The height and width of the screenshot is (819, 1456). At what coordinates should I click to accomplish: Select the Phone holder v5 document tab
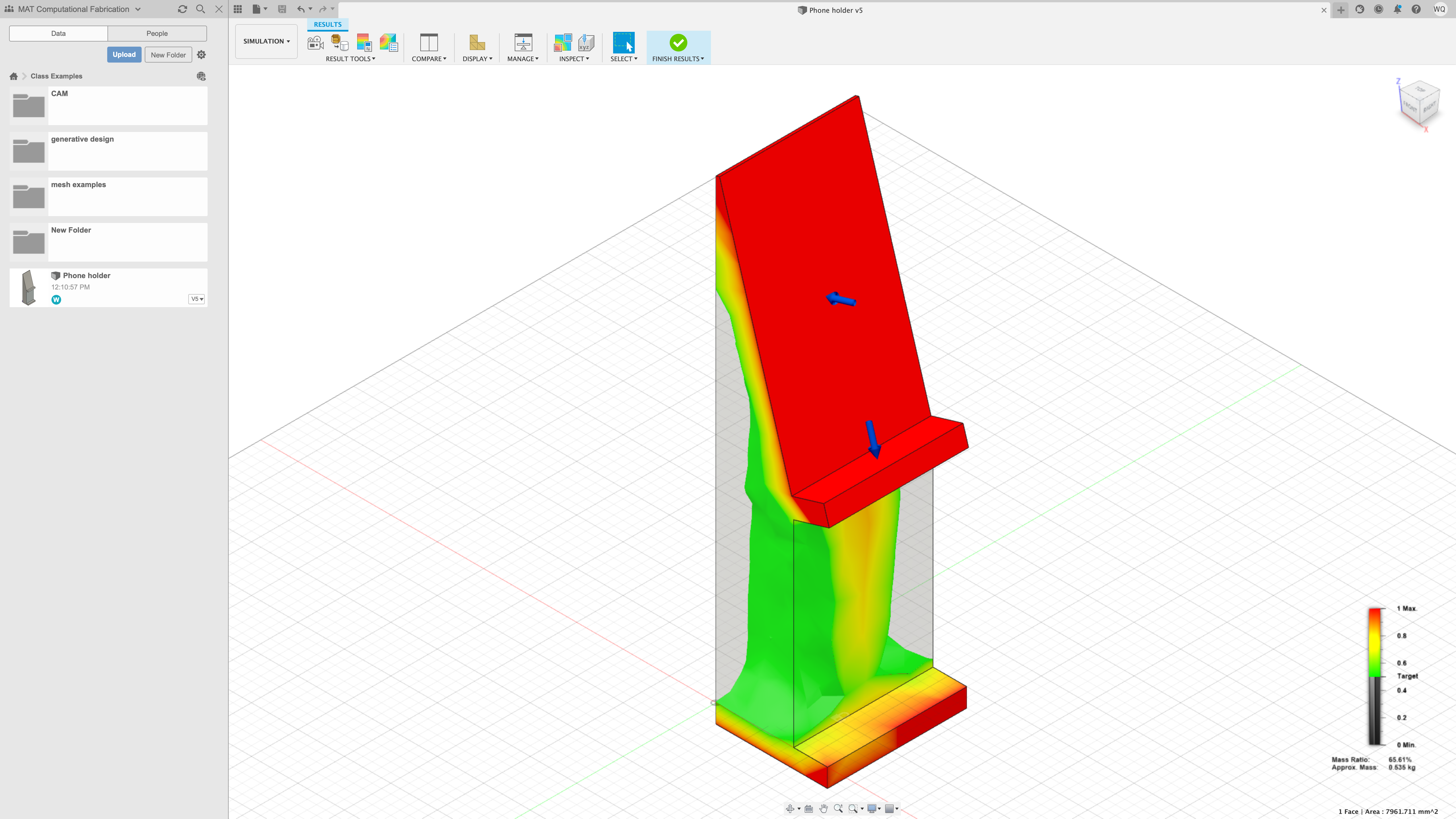pyautogui.click(x=830, y=10)
